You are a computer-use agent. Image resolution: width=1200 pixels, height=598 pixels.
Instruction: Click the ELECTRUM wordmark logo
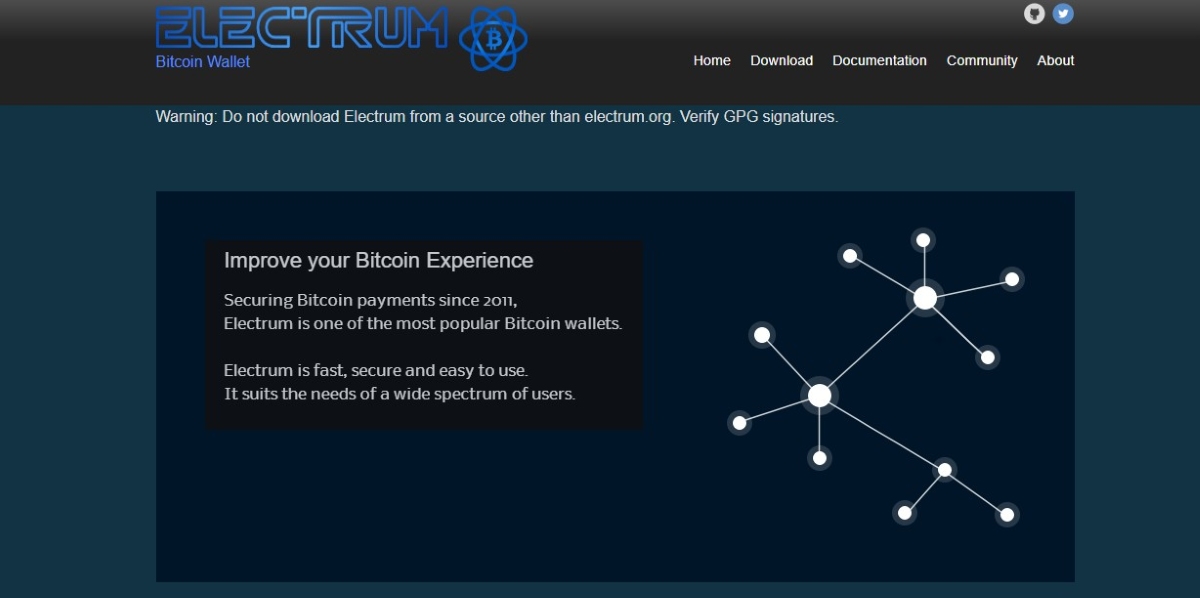pyautogui.click(x=302, y=27)
